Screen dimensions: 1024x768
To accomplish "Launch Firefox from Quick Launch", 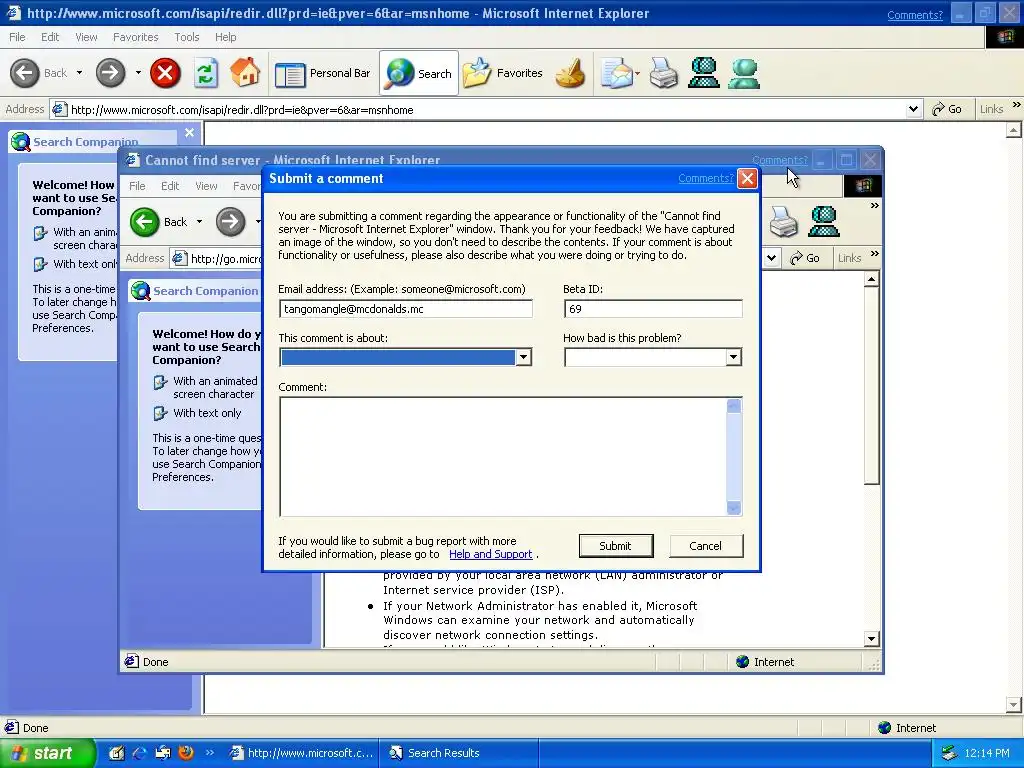I will coord(186,753).
